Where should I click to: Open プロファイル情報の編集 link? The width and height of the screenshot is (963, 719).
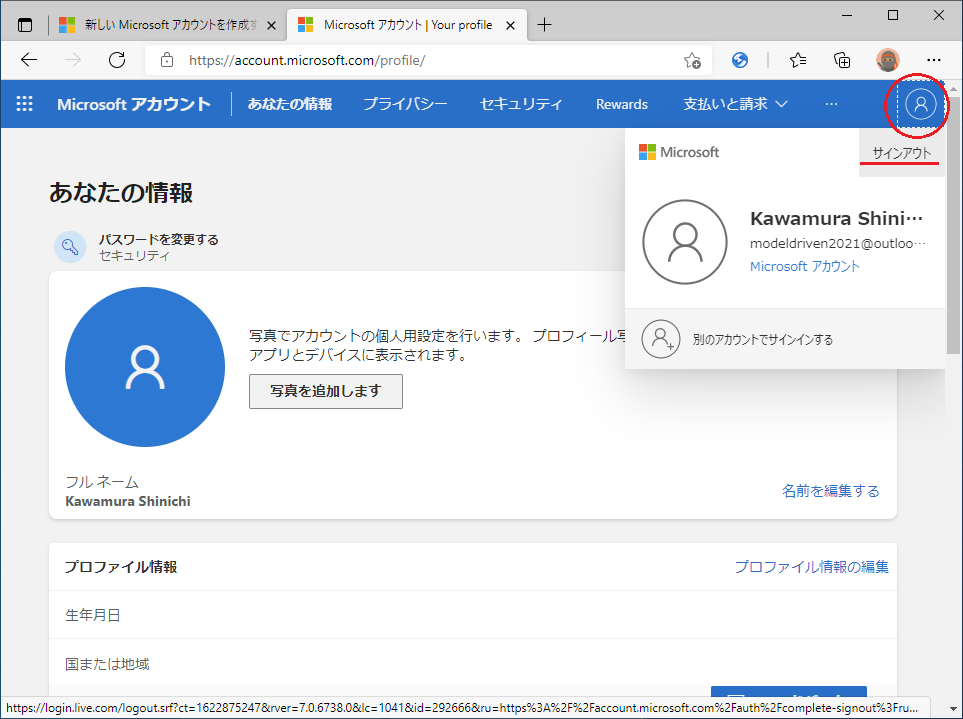coord(811,566)
